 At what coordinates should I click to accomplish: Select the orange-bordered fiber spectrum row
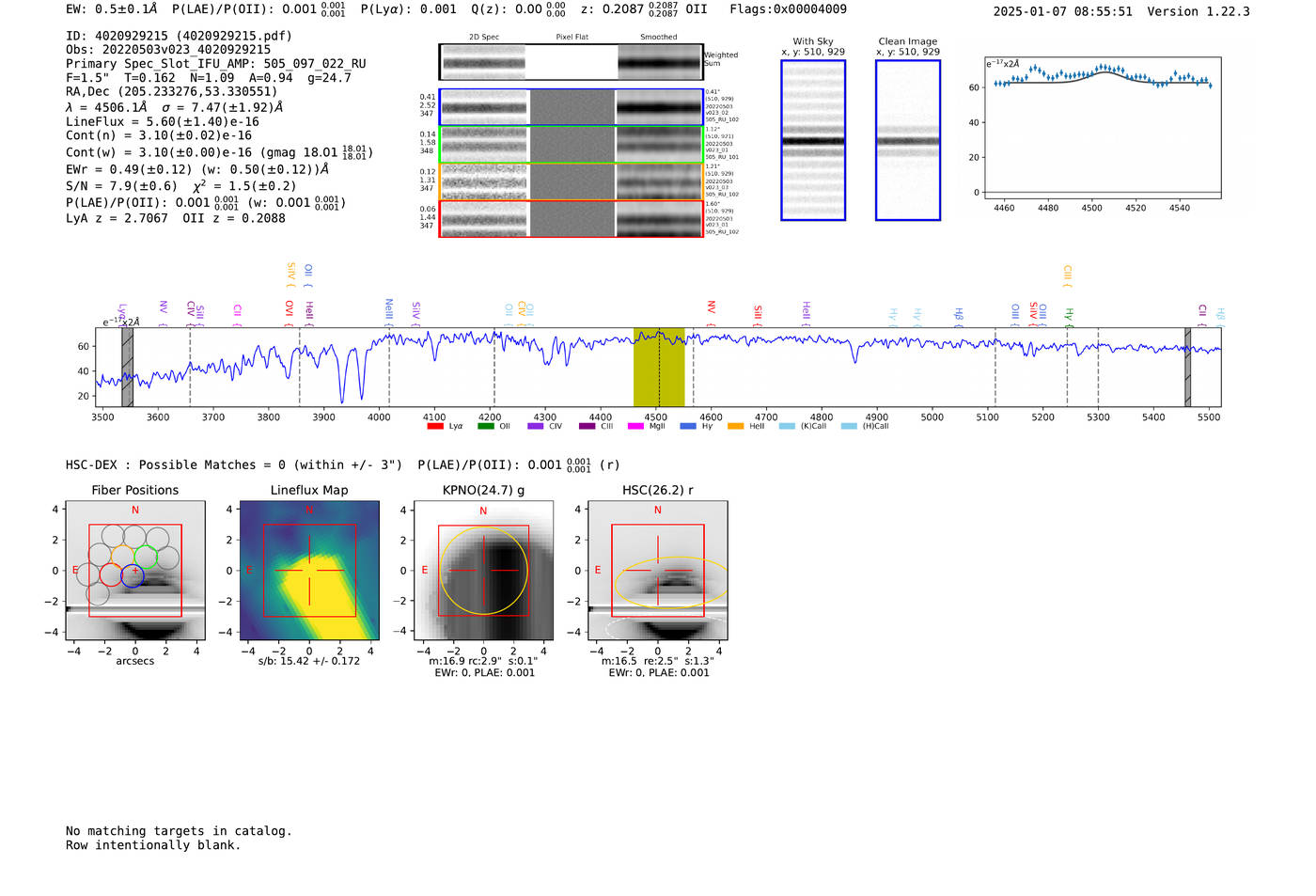pyautogui.click(x=572, y=181)
